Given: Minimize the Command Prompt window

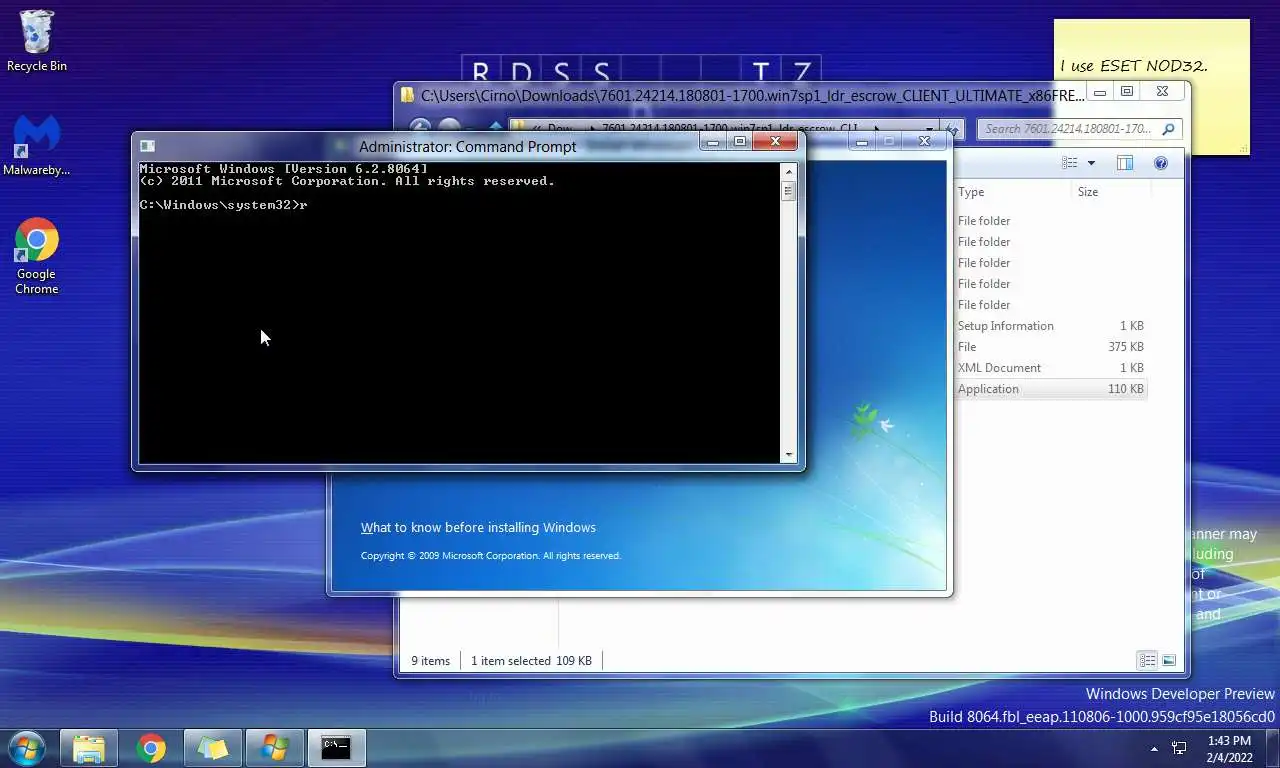Looking at the screenshot, I should click(713, 142).
